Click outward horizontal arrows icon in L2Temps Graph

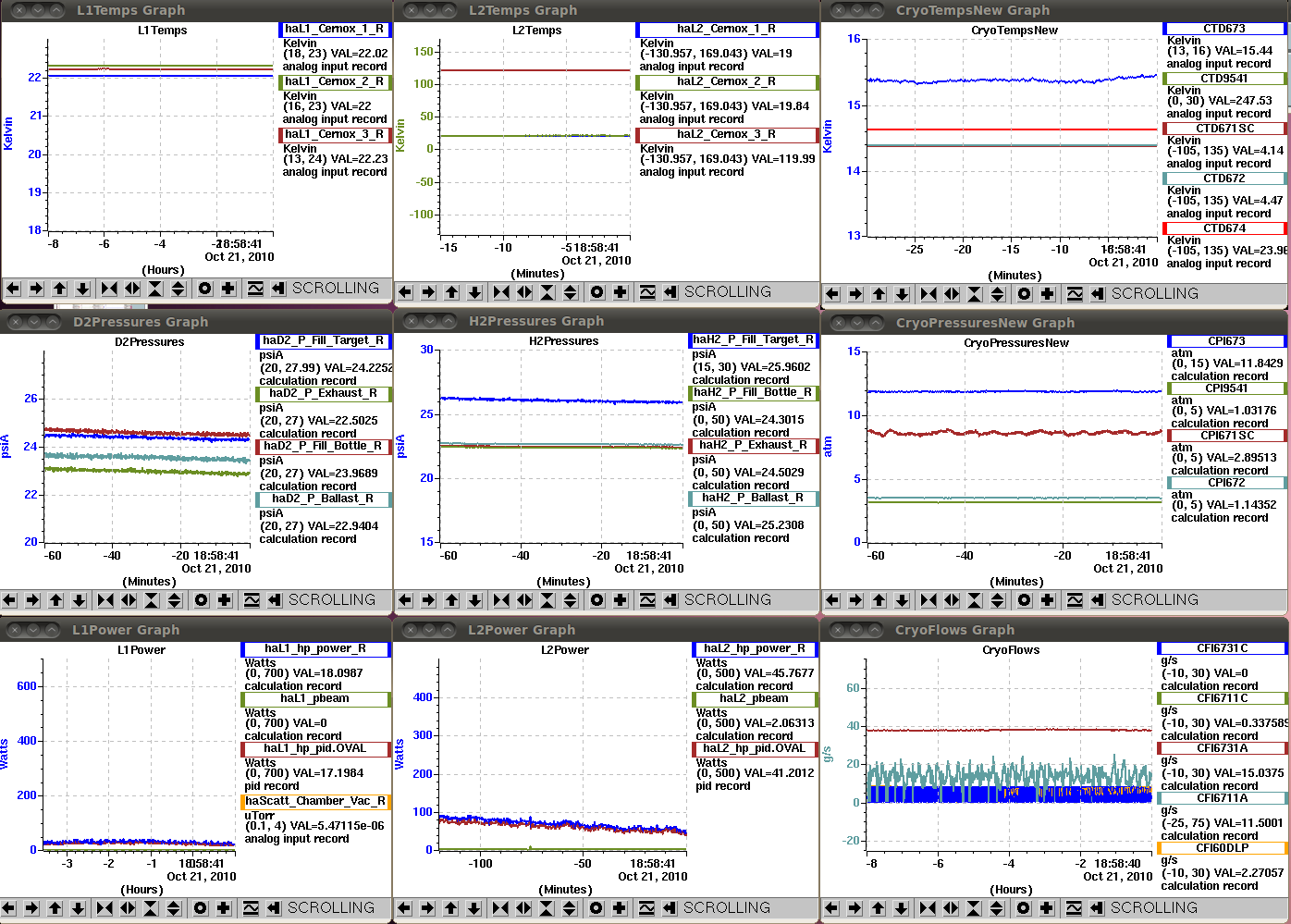click(x=524, y=292)
